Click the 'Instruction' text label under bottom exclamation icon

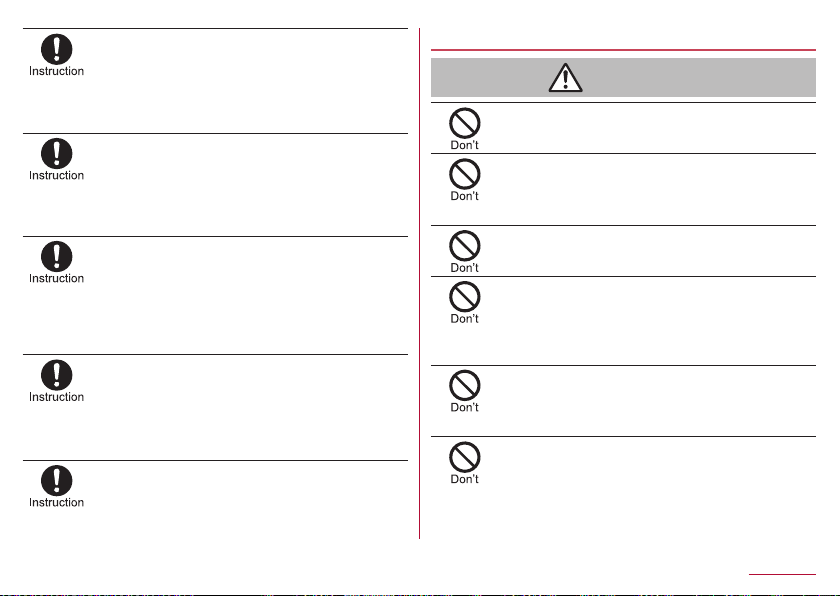[56, 502]
